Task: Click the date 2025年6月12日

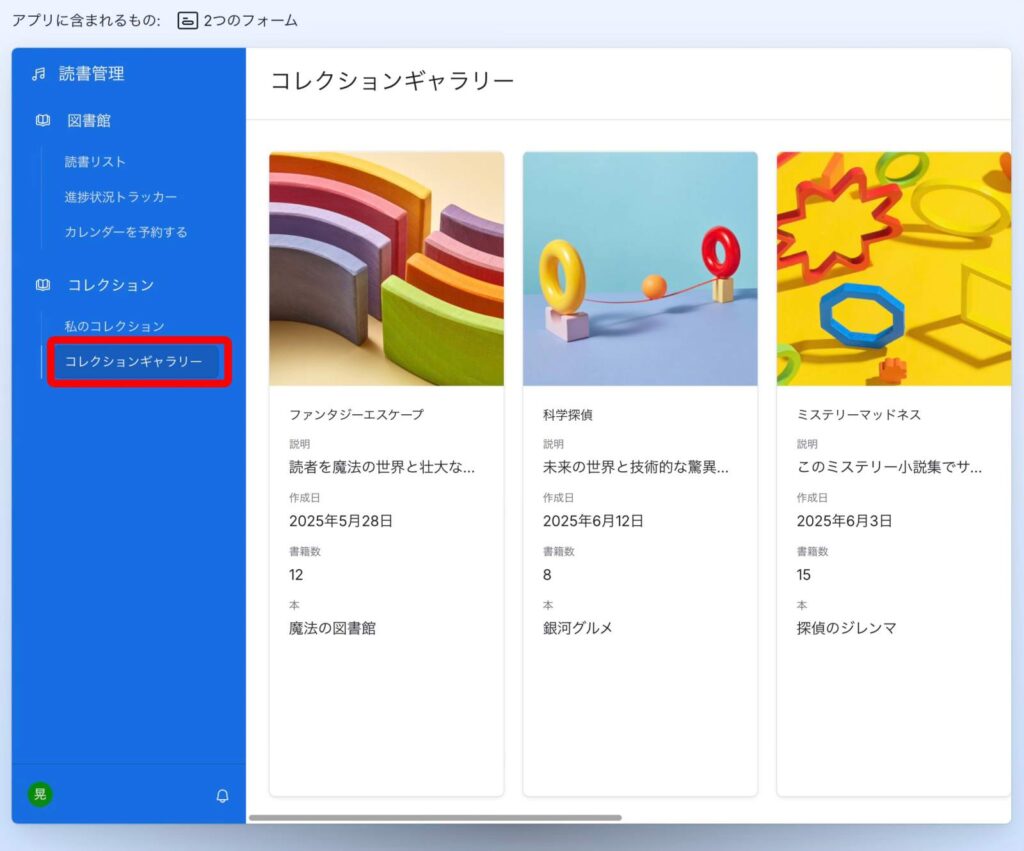Action: 593,521
